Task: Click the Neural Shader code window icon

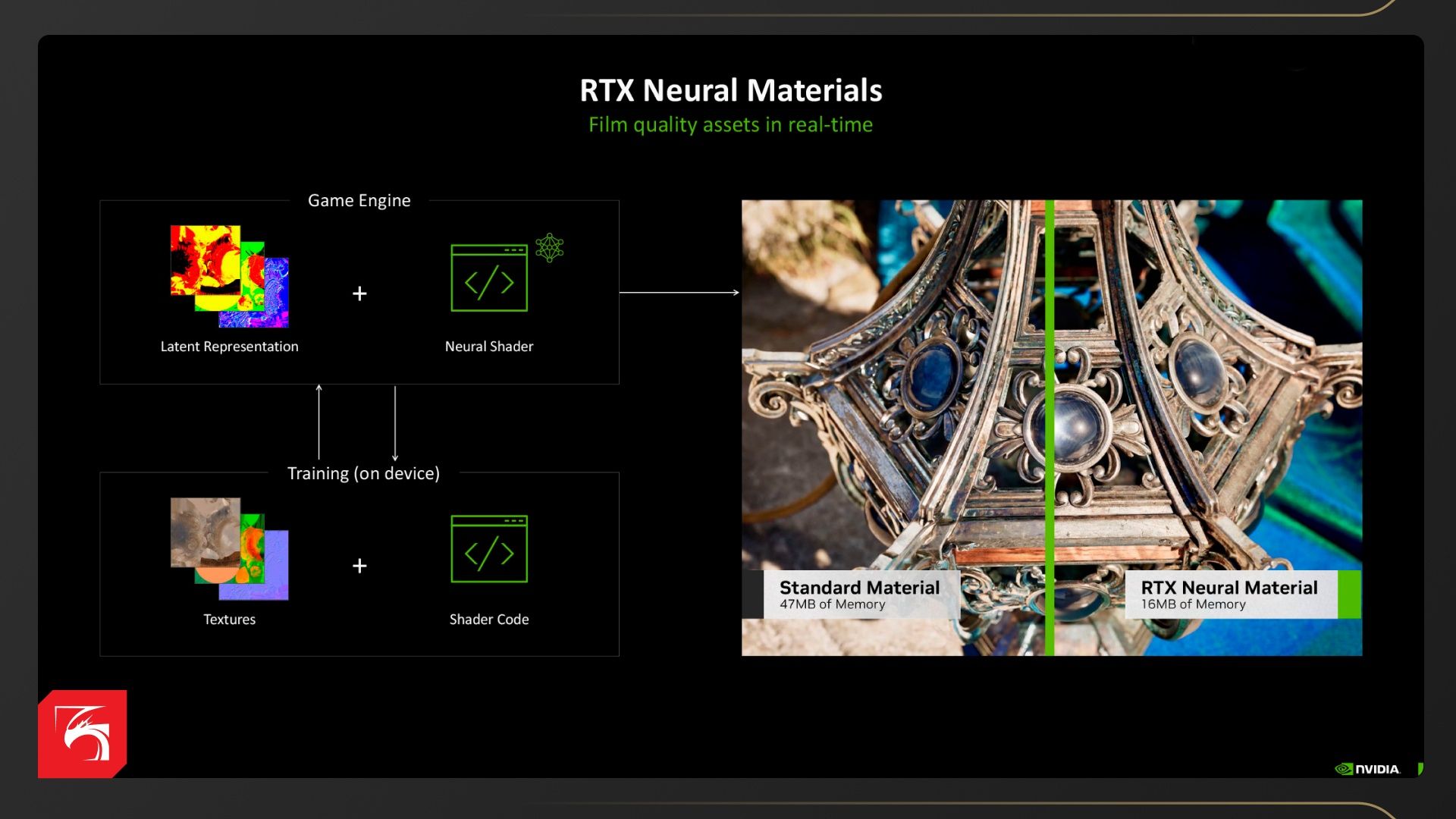Action: pyautogui.click(x=489, y=278)
